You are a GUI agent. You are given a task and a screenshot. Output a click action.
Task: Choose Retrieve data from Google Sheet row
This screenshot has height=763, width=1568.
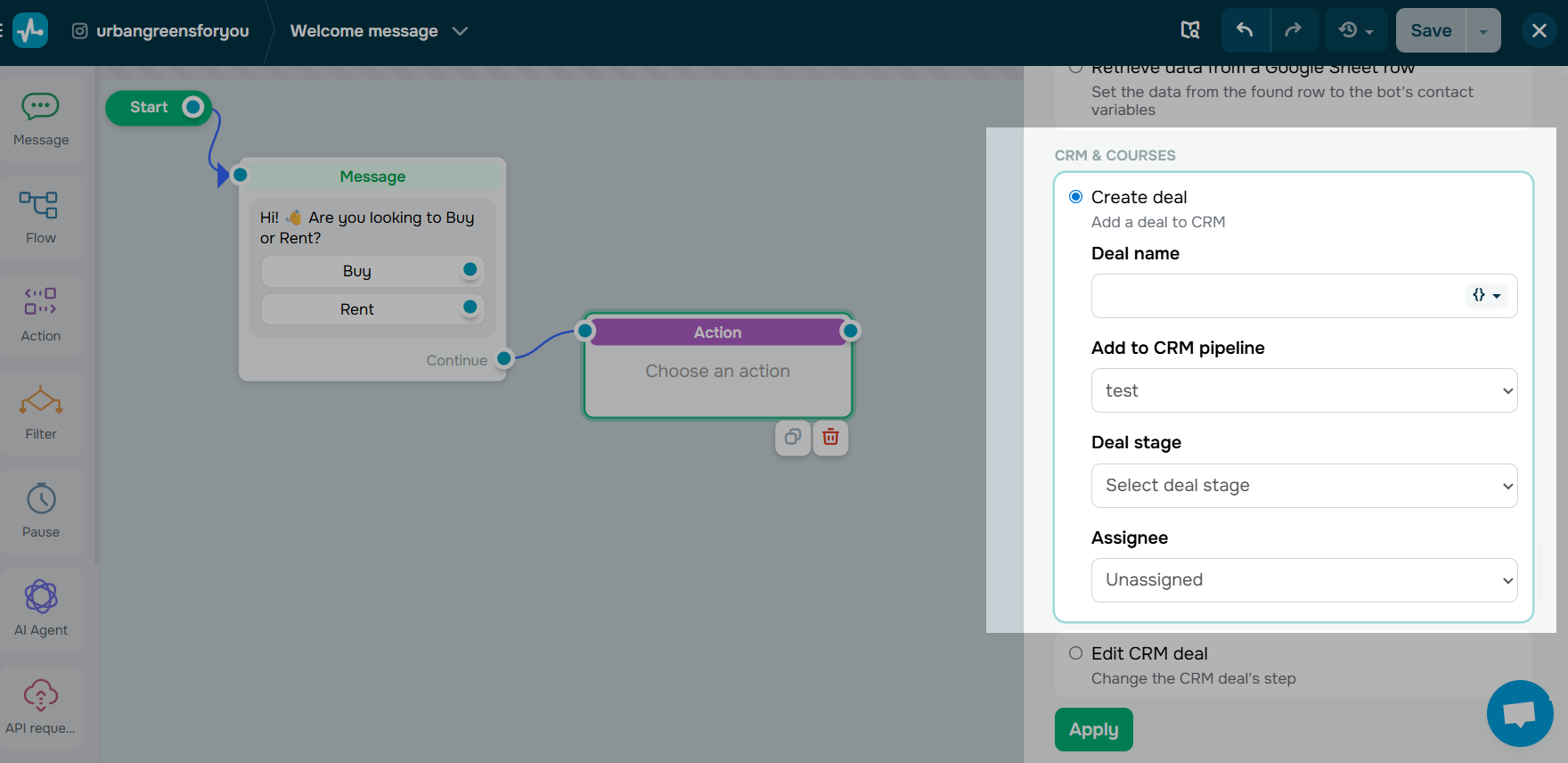click(x=1075, y=69)
